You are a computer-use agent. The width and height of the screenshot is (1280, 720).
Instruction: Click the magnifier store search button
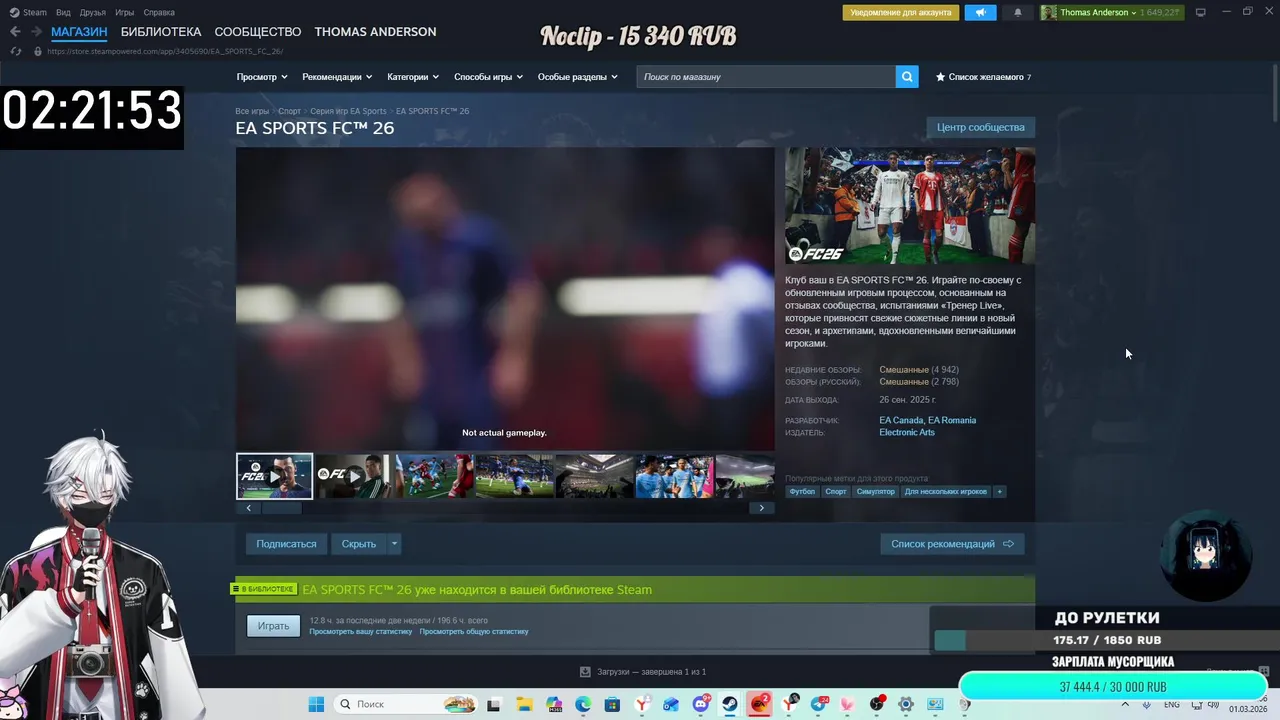pos(907,77)
